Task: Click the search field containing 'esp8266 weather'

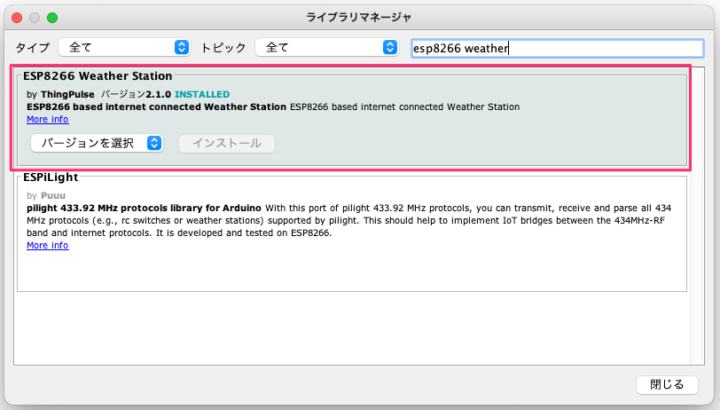Action: [x=557, y=48]
